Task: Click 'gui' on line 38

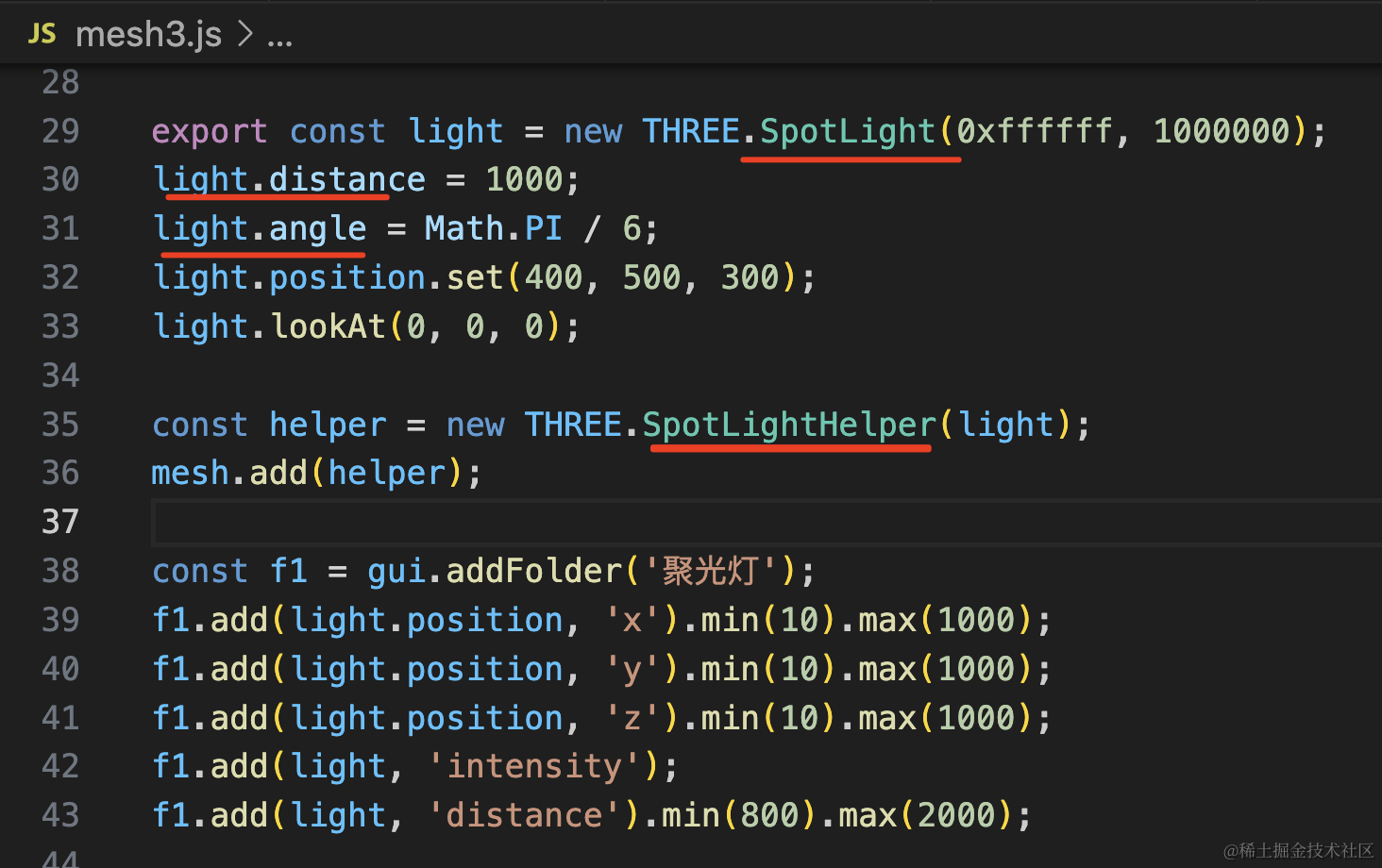Action: [396, 573]
